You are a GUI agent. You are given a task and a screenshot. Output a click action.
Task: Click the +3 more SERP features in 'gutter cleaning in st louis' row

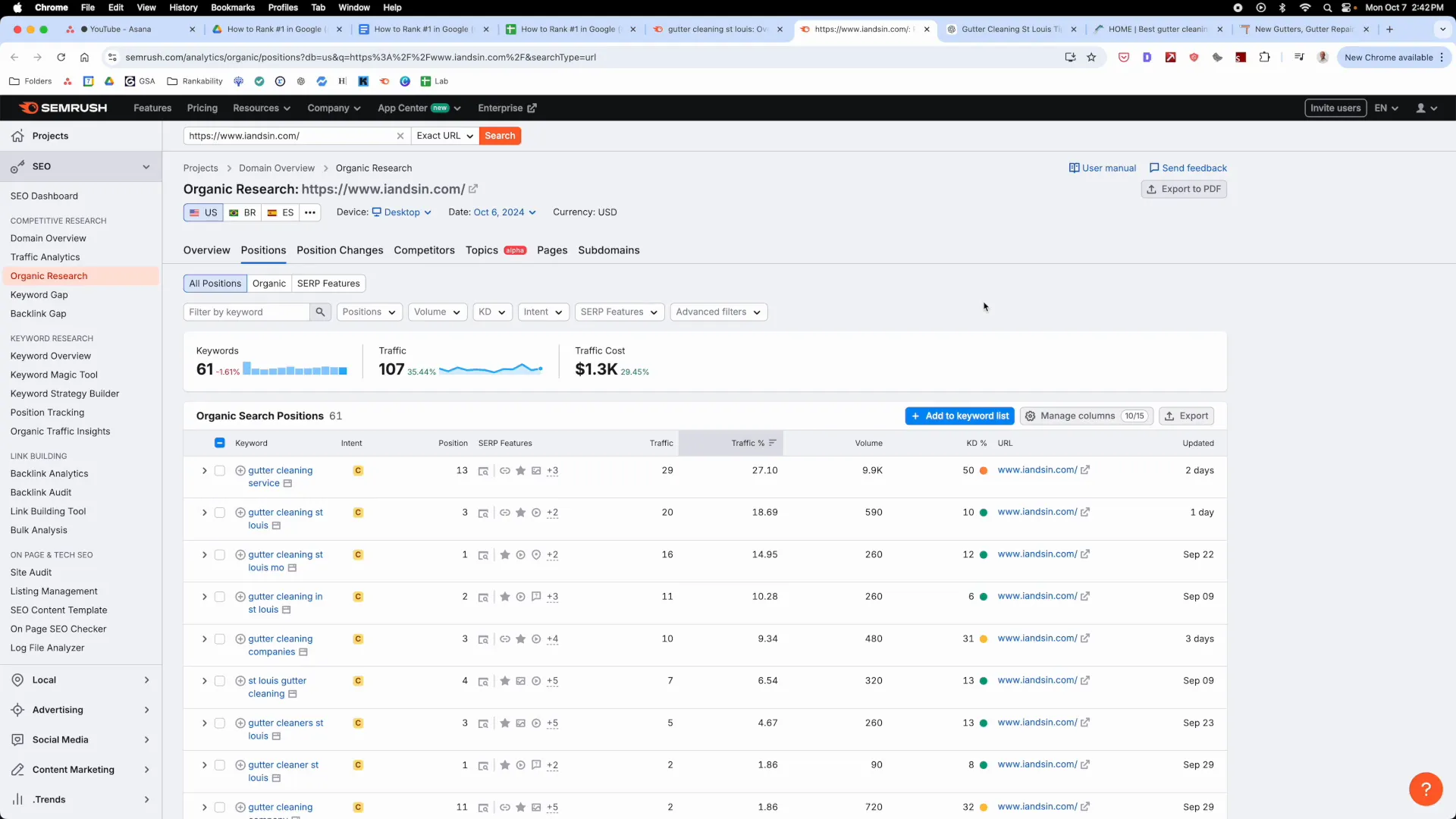click(x=552, y=597)
